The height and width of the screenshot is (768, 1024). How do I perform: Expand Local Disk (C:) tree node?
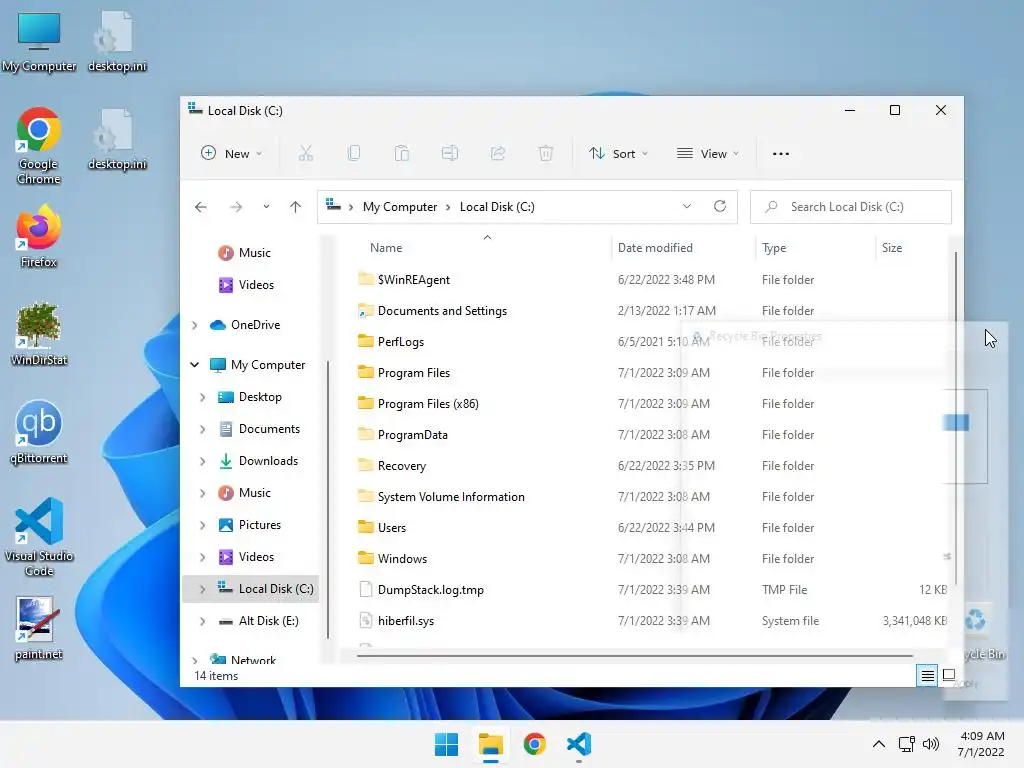(202, 589)
